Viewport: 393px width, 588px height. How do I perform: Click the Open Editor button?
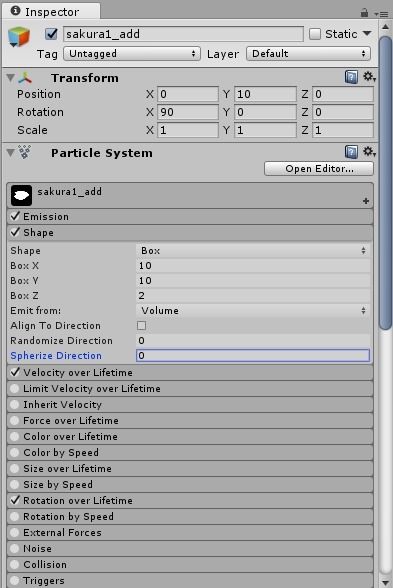(319, 169)
